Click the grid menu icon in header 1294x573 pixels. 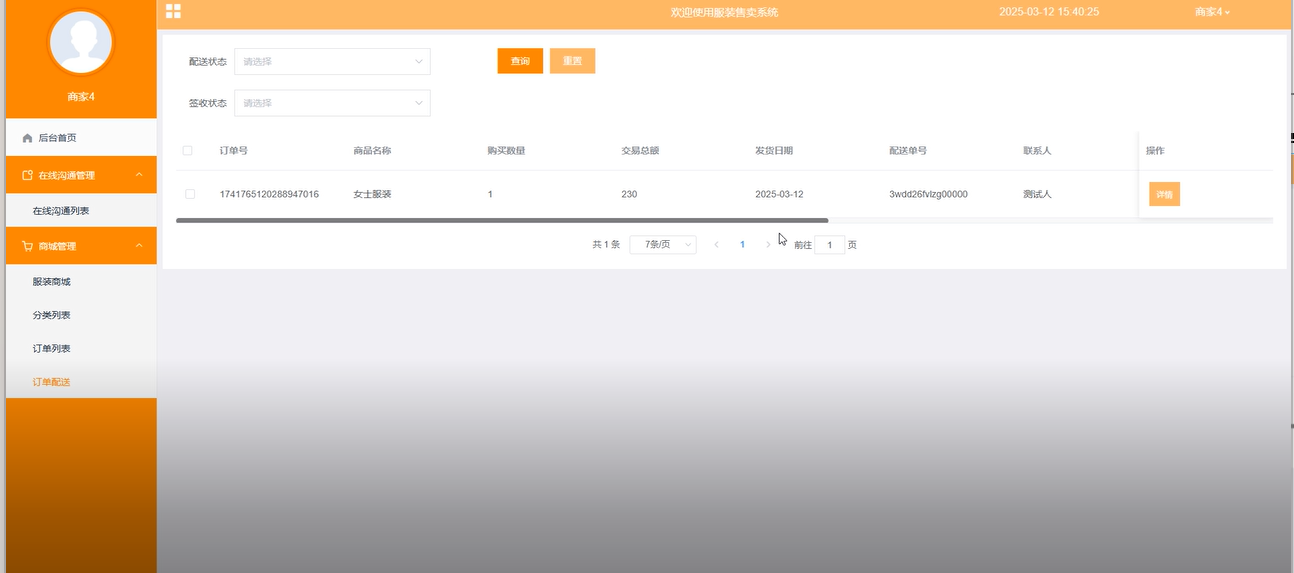[173, 12]
